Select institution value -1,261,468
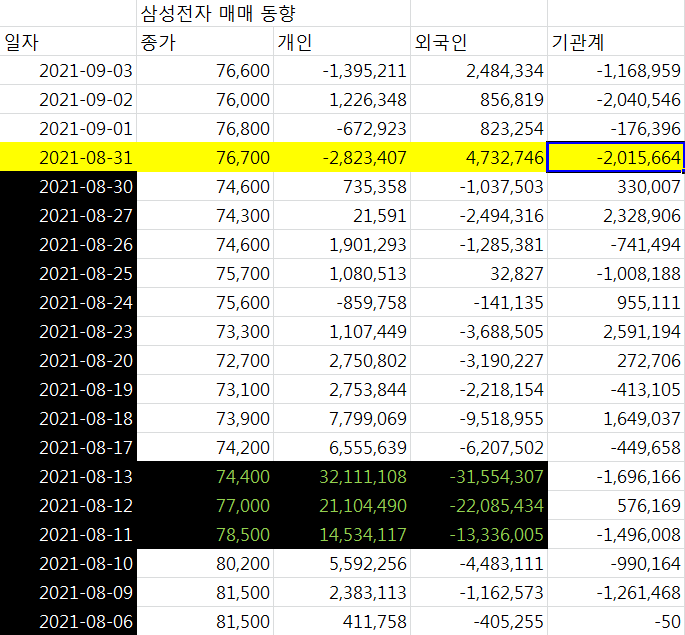The image size is (685, 635). tap(616, 592)
